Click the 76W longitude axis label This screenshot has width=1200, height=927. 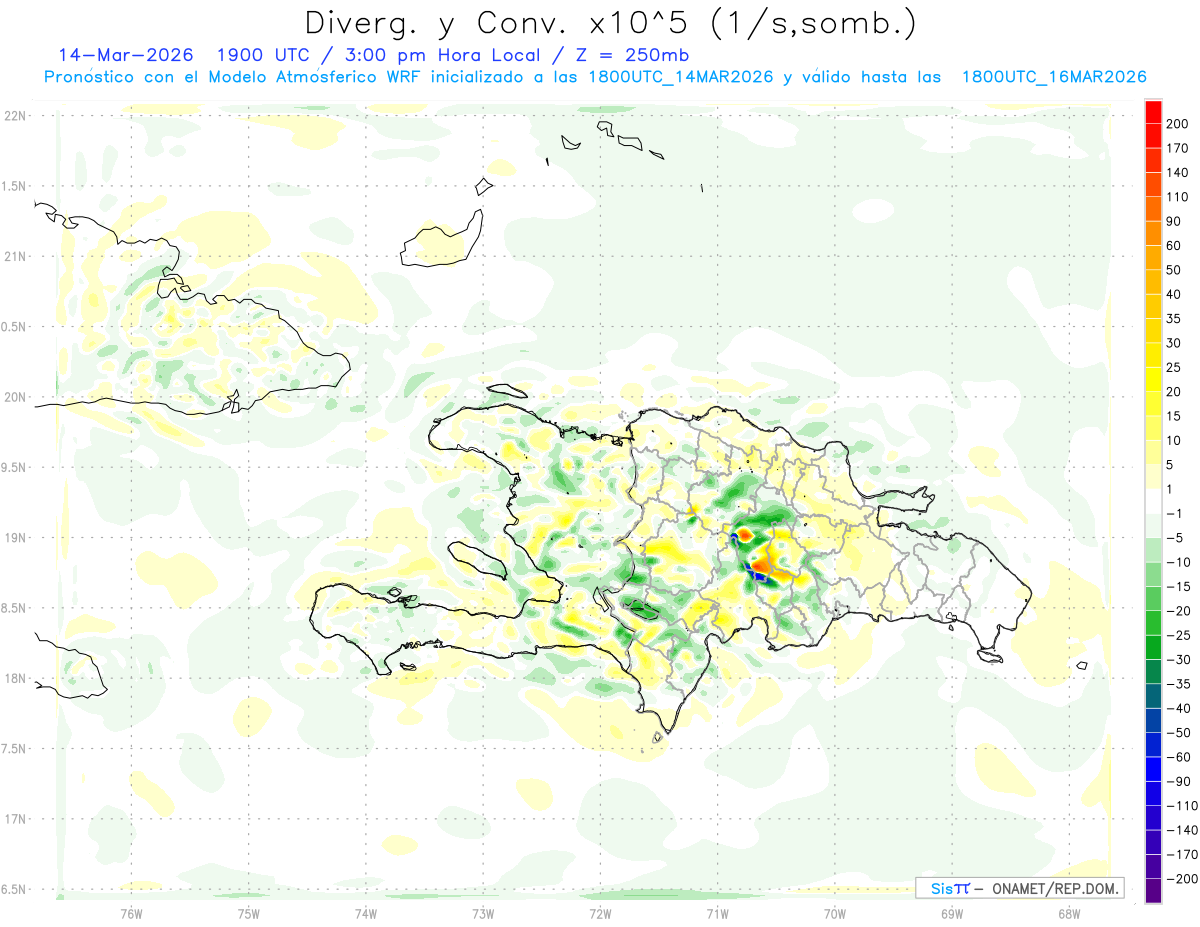tap(131, 912)
